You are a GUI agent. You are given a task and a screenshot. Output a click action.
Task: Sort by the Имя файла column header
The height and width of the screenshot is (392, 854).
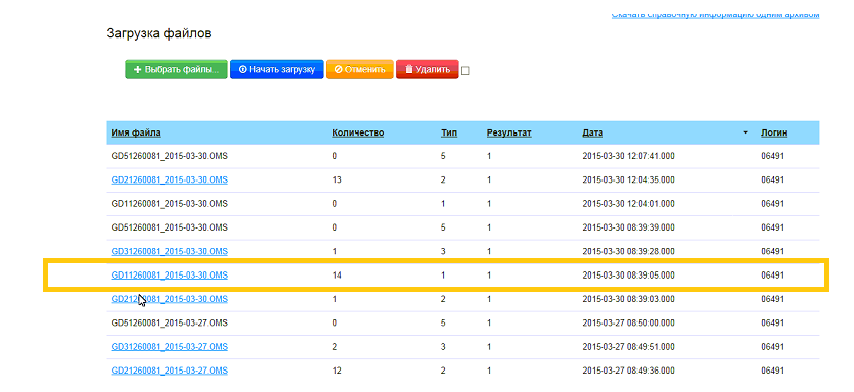(x=136, y=133)
